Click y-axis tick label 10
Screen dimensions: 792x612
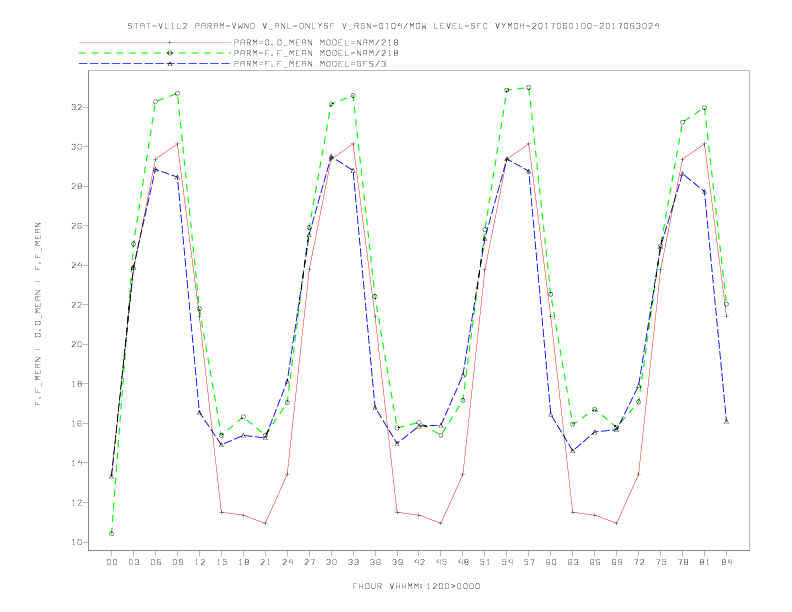(77, 542)
